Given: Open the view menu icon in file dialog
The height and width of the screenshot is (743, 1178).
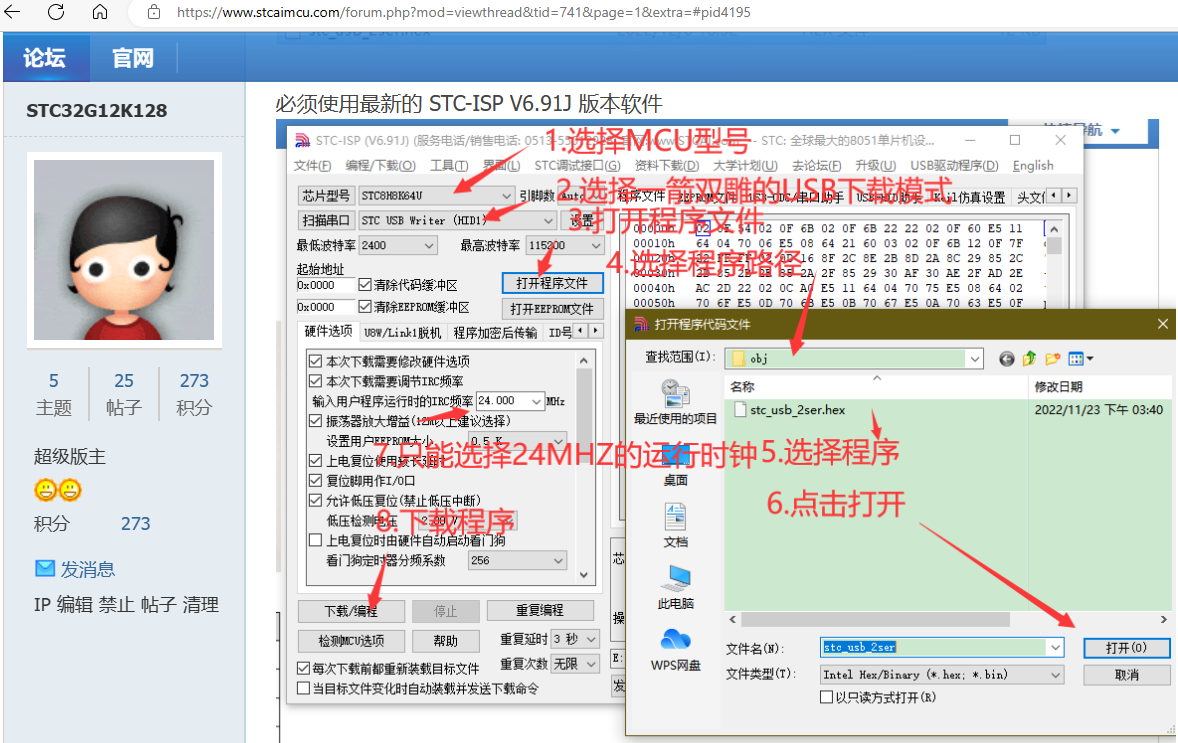Looking at the screenshot, I should [1080, 359].
